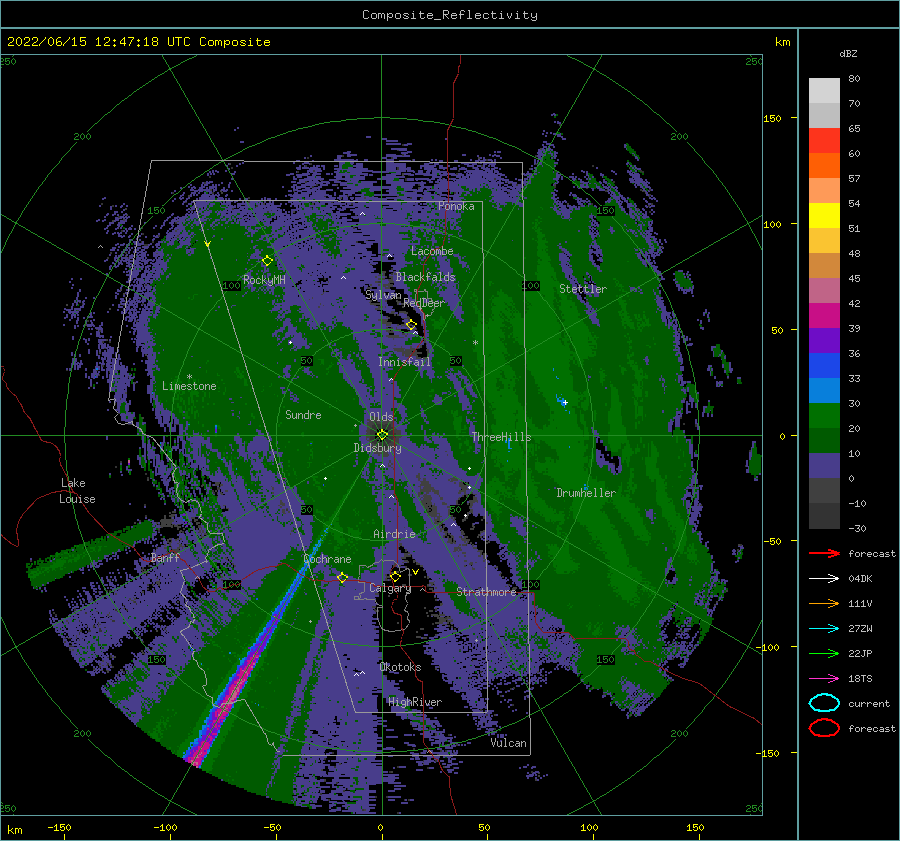Click the HighRiver town label
Viewport: 900px width, 841px height.
(x=415, y=702)
